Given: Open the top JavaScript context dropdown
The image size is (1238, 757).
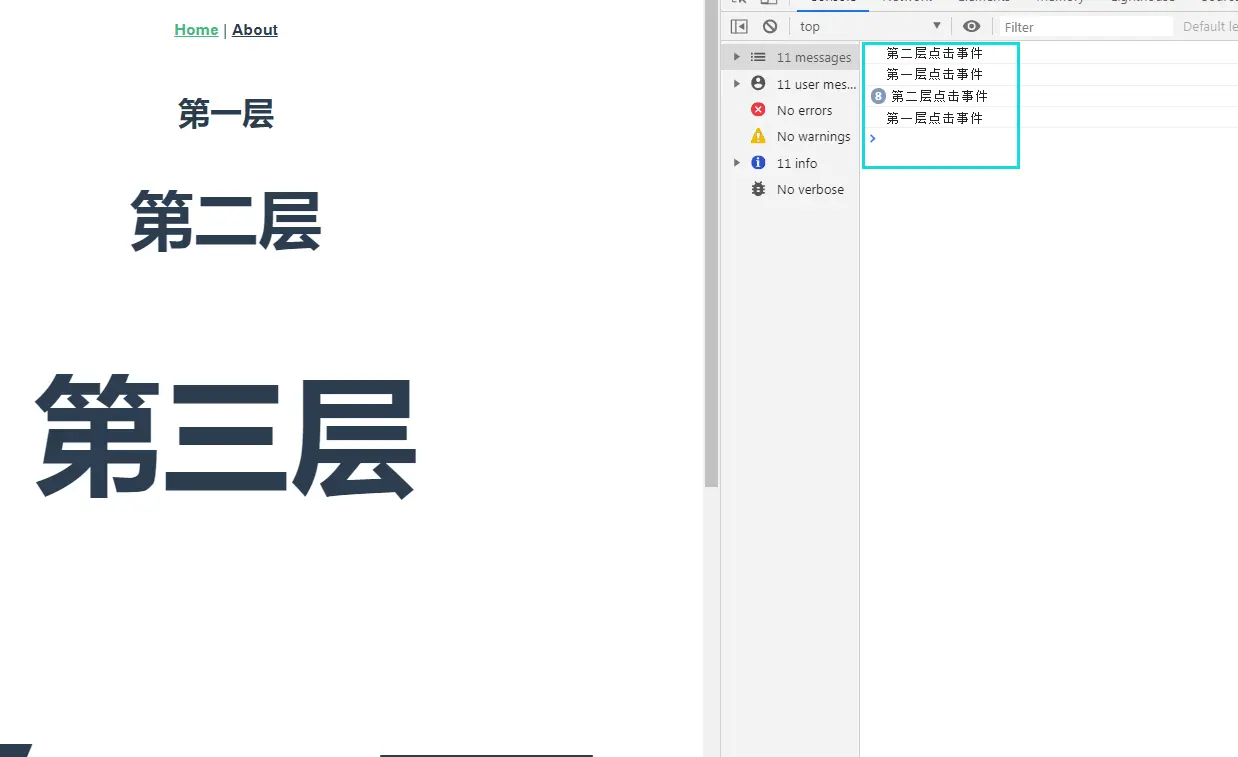Looking at the screenshot, I should (871, 26).
